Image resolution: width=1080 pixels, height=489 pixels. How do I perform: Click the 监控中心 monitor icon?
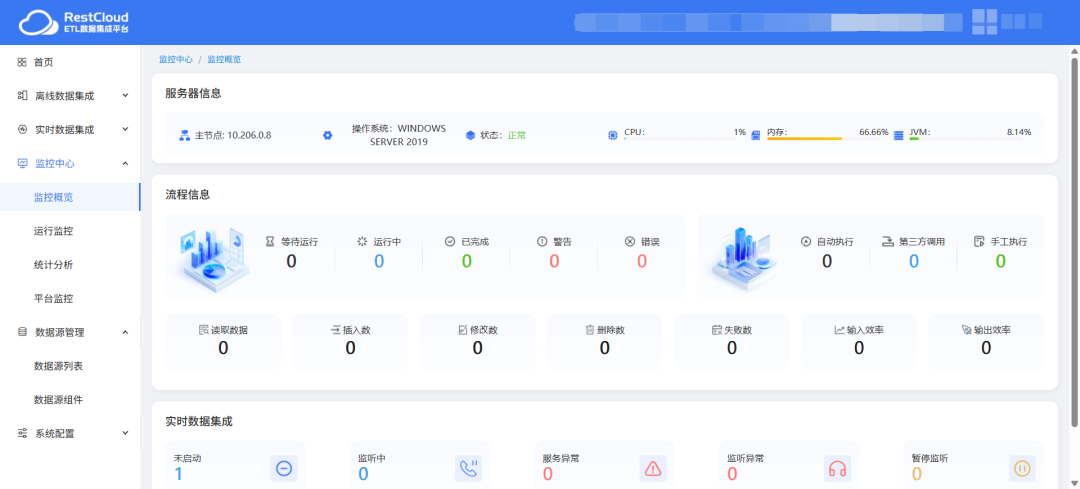[x=22, y=163]
